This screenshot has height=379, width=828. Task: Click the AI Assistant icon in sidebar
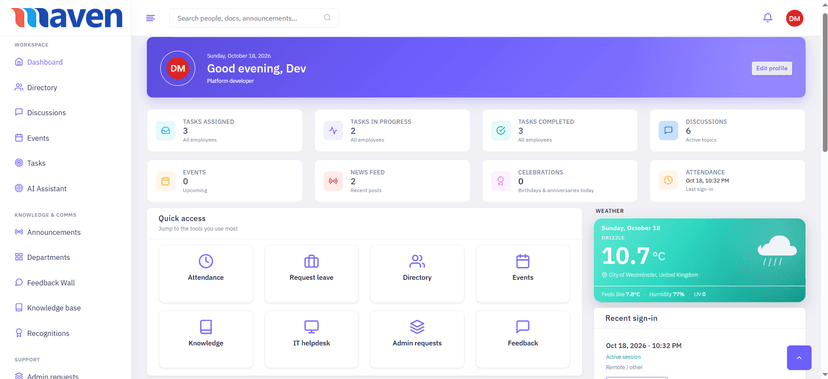pos(19,188)
